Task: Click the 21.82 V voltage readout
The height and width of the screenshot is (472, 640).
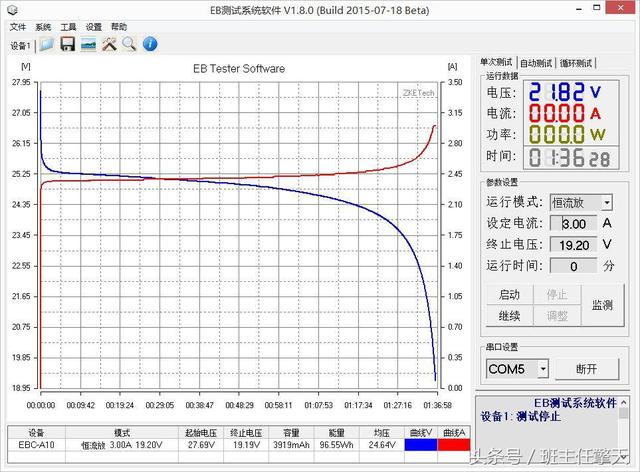Action: (x=565, y=92)
